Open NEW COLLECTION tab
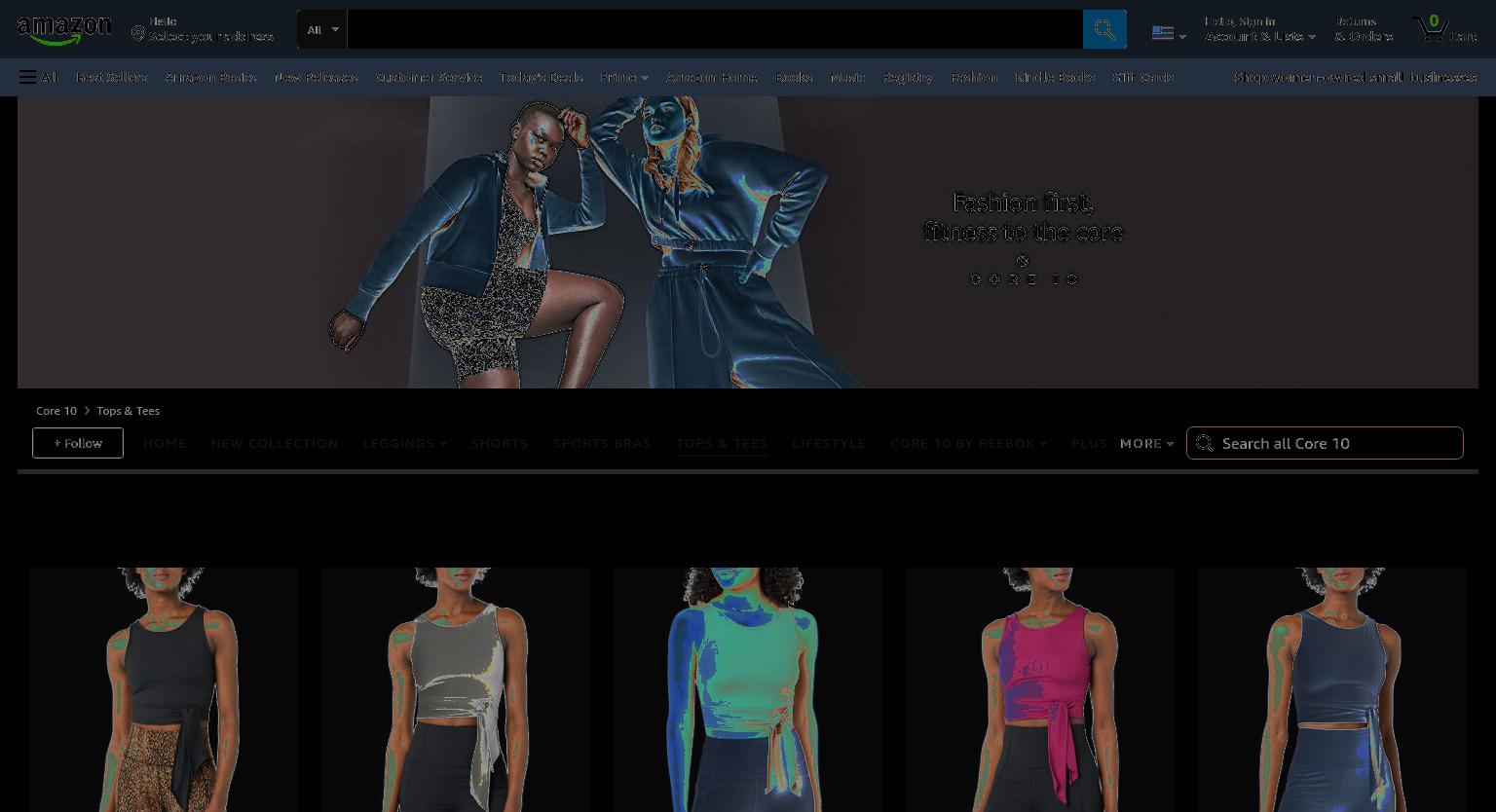This screenshot has height=812, width=1496. click(x=275, y=443)
